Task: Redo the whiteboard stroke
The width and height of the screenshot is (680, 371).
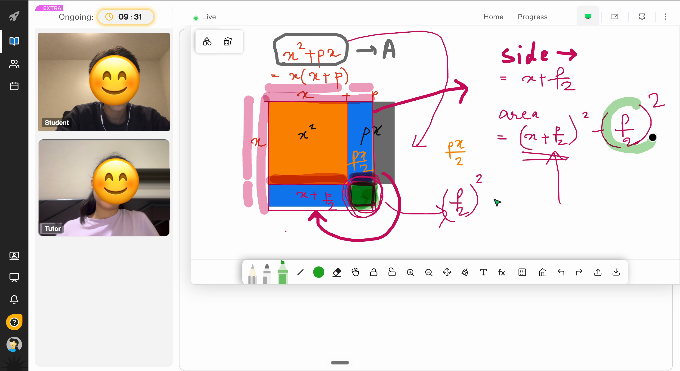Action: (579, 272)
